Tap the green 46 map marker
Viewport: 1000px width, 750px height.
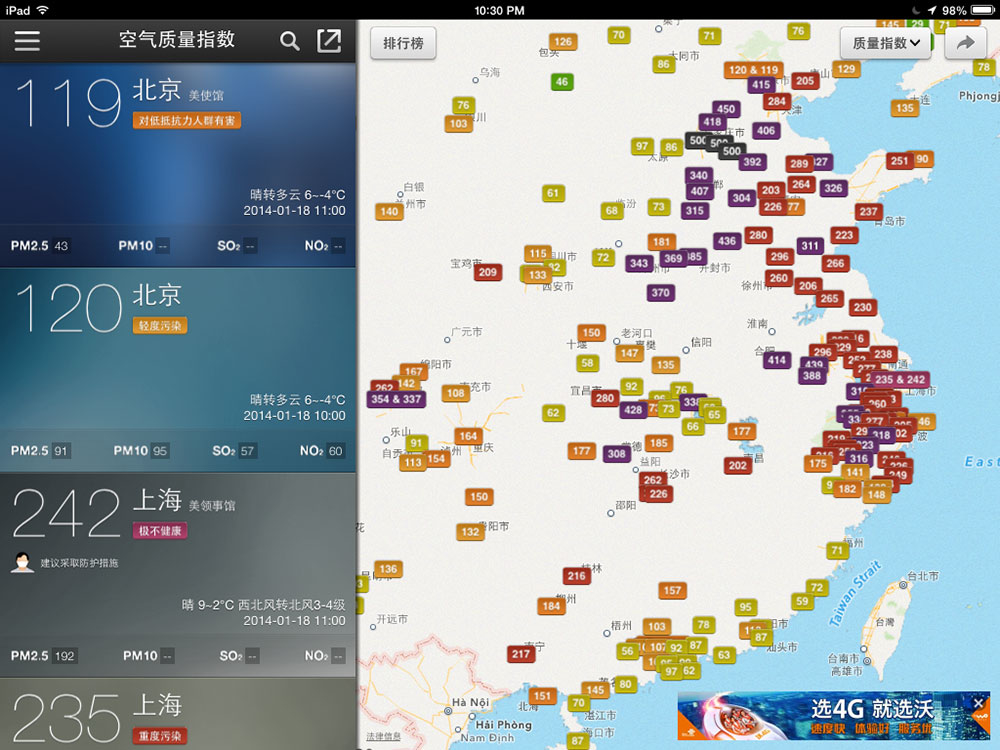(x=561, y=82)
